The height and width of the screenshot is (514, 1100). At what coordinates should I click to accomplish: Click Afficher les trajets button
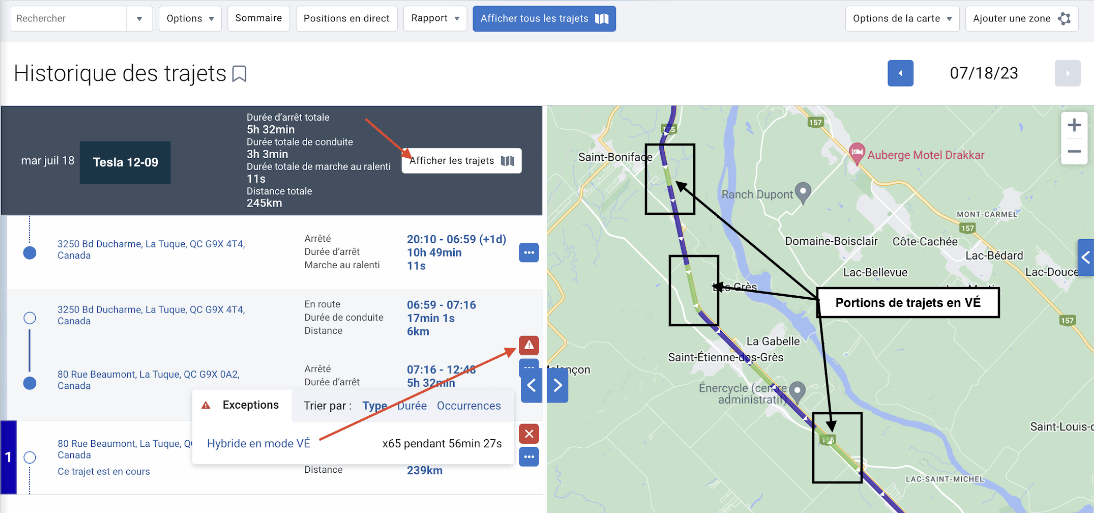tap(462, 161)
